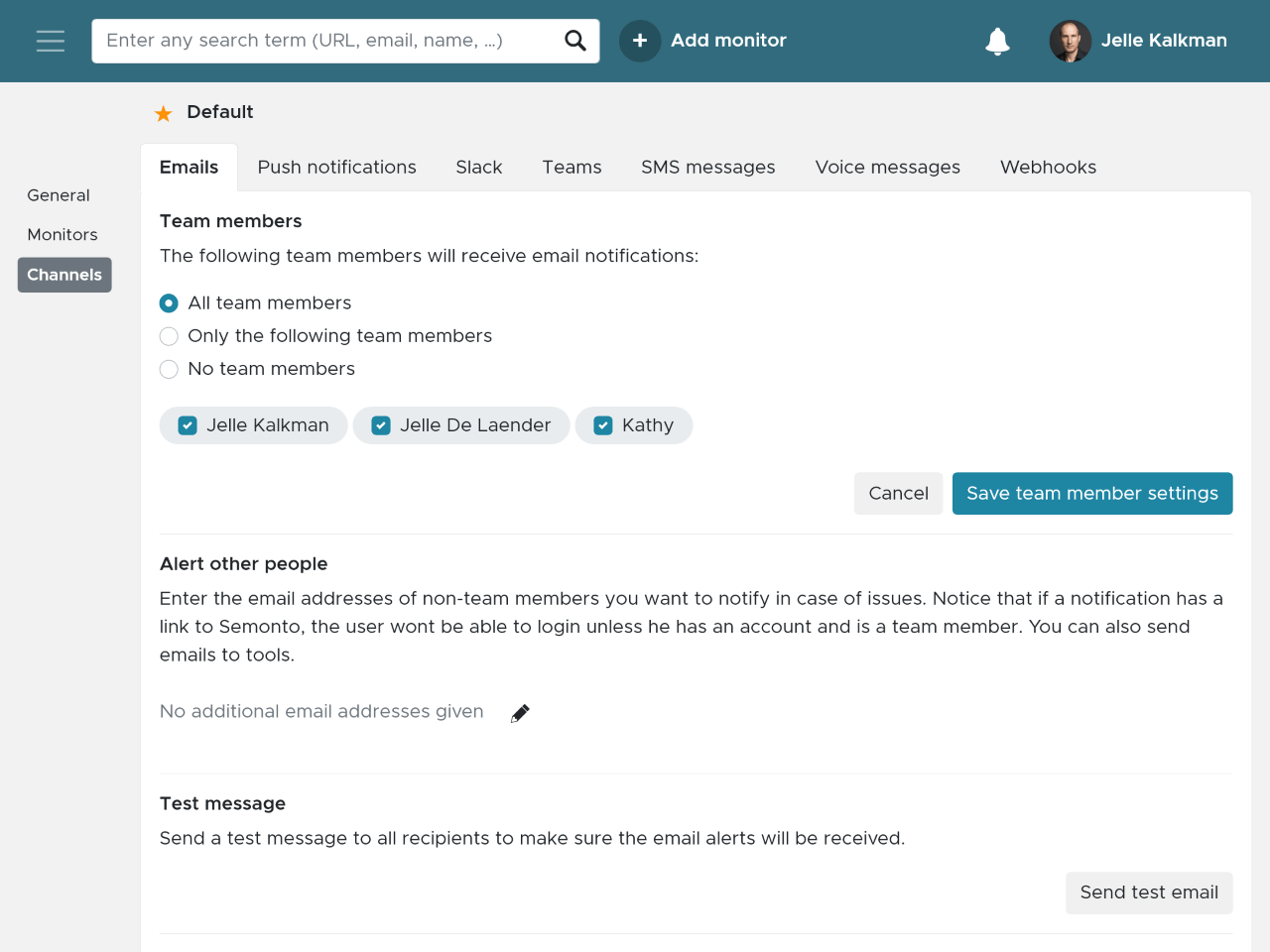Viewport: 1270px width, 952px height.
Task: Save team member settings
Action: [1092, 494]
